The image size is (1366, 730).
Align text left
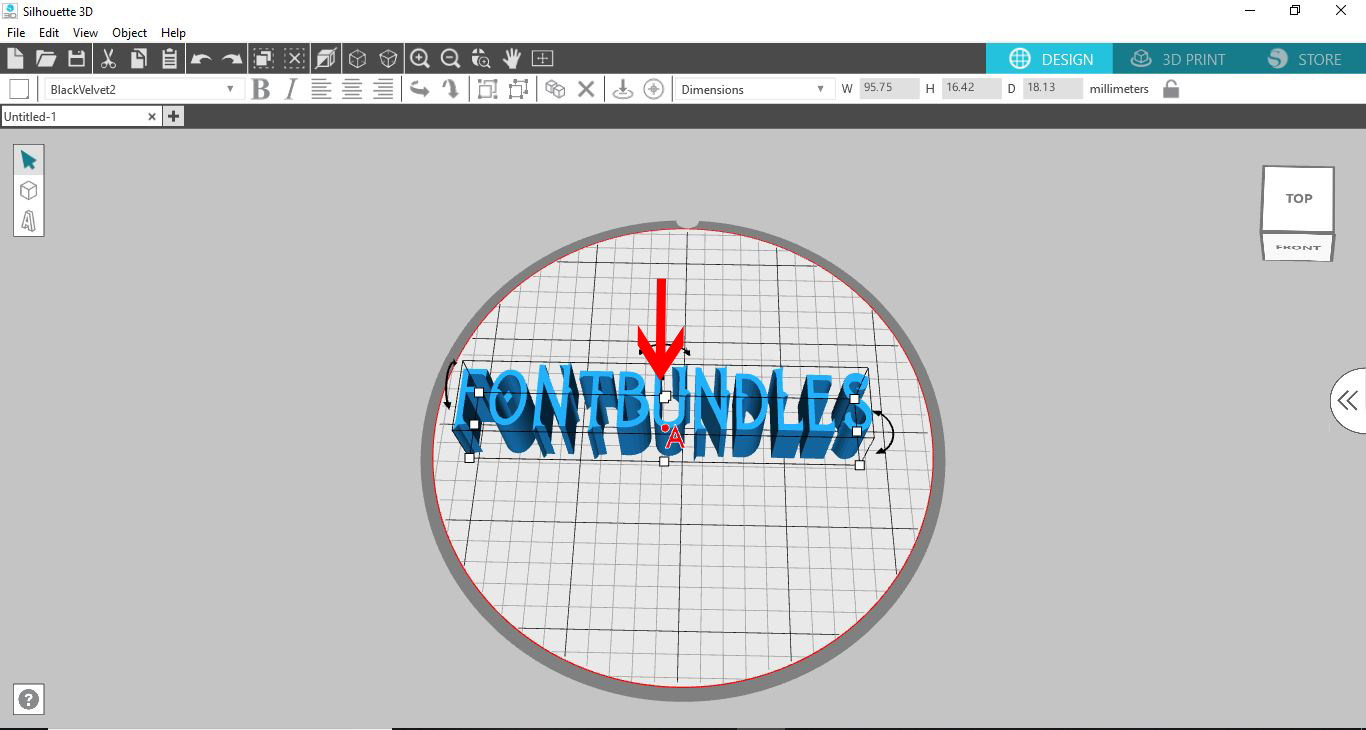321,89
